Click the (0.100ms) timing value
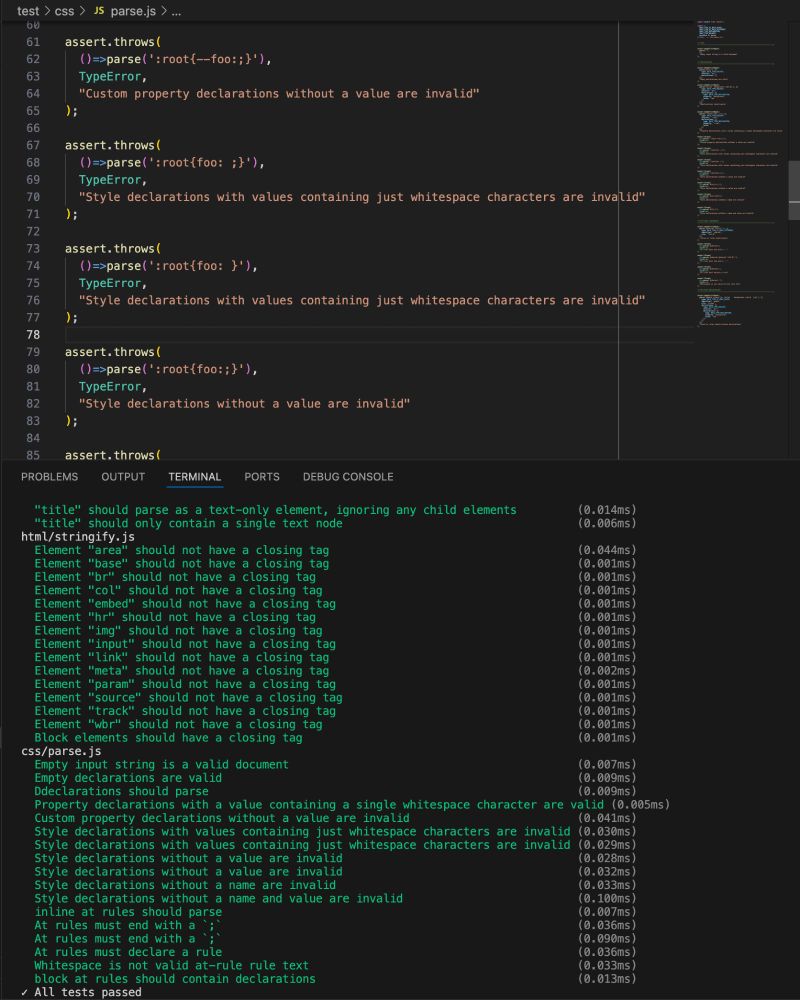The image size is (800, 1000). click(607, 899)
